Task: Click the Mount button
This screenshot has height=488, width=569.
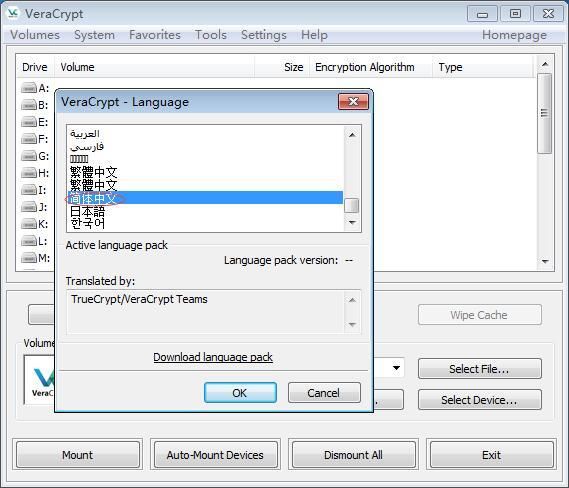Action: (78, 455)
